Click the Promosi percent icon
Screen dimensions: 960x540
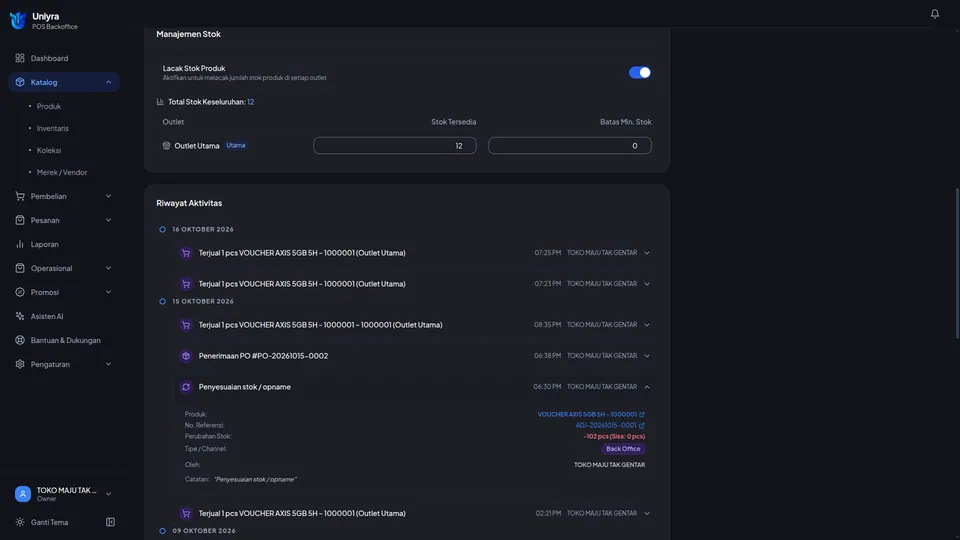[x=20, y=292]
